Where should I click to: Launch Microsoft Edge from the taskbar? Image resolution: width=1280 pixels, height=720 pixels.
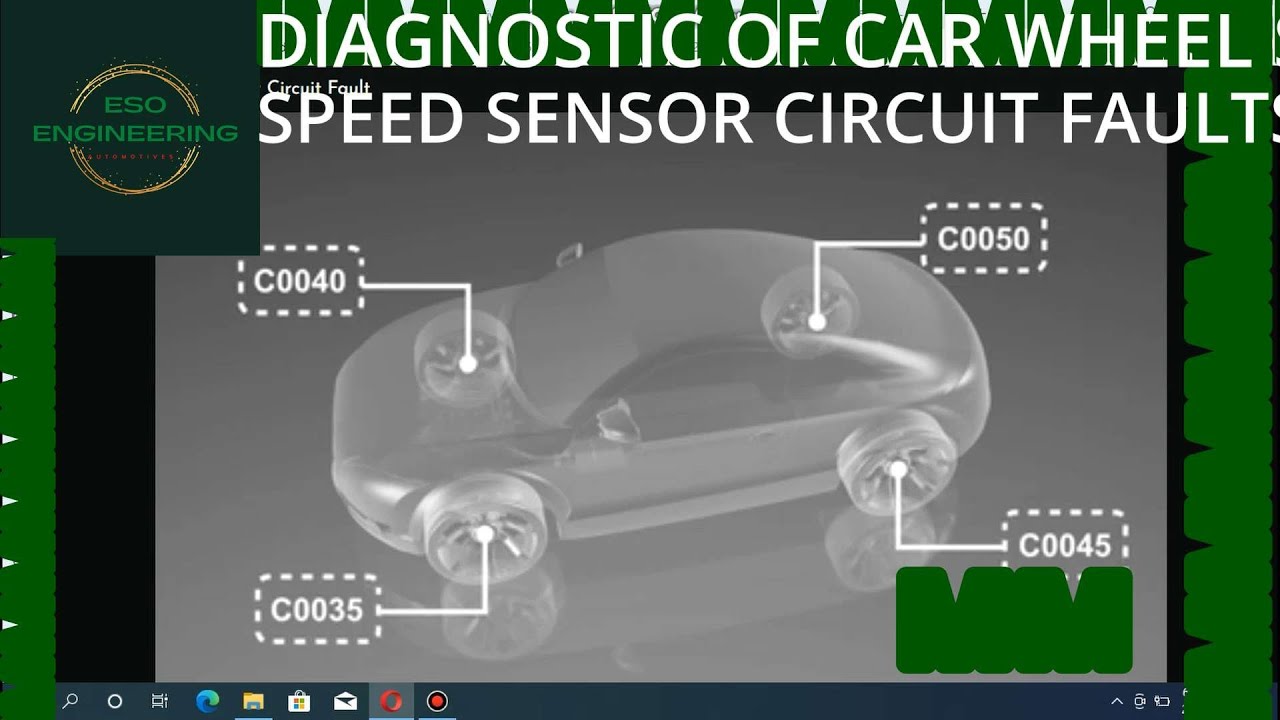pos(208,701)
